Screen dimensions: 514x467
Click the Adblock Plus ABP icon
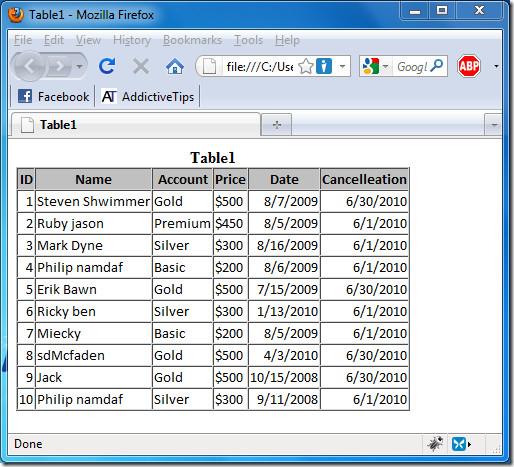[x=469, y=66]
